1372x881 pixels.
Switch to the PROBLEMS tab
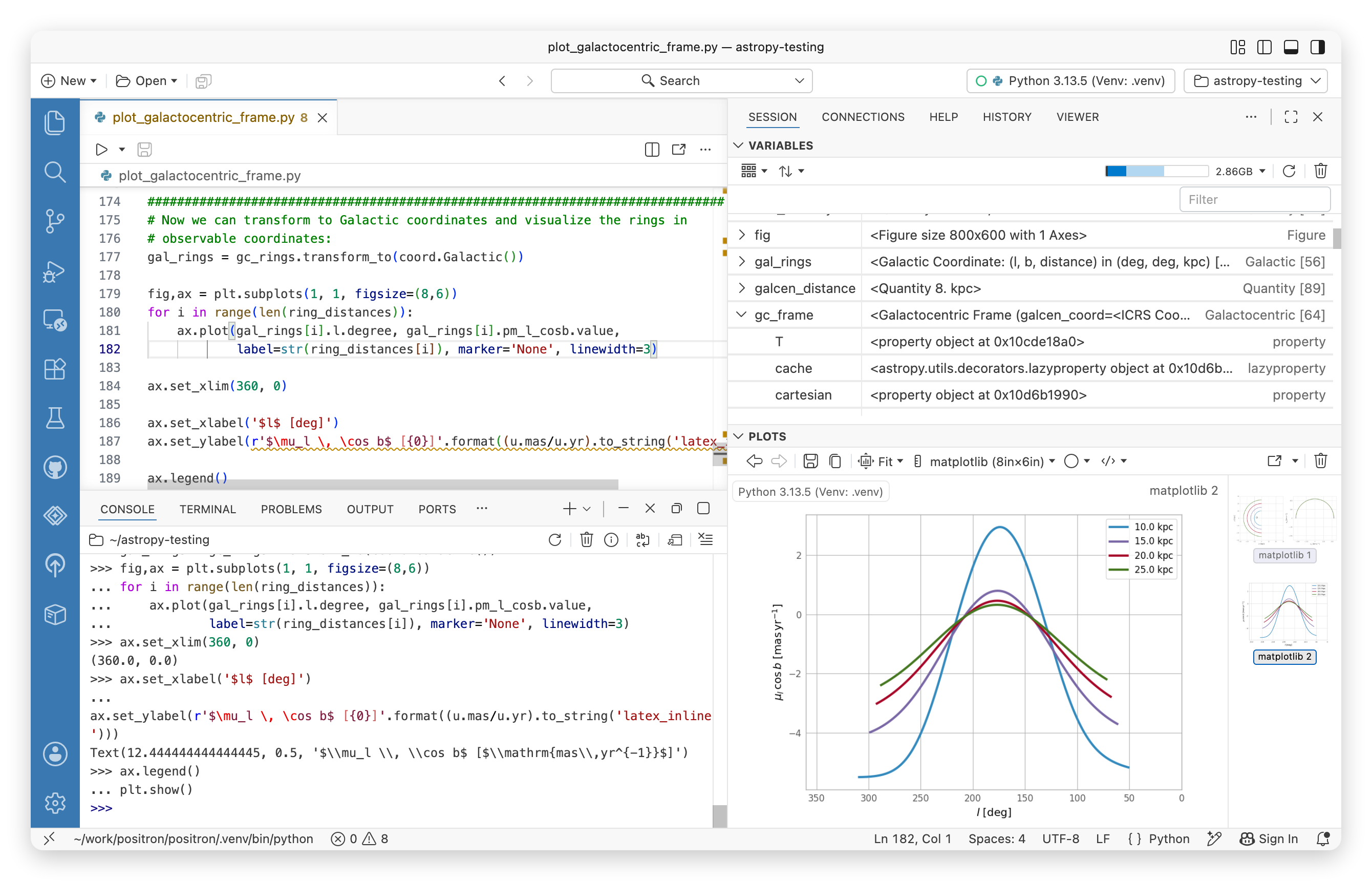click(x=291, y=509)
